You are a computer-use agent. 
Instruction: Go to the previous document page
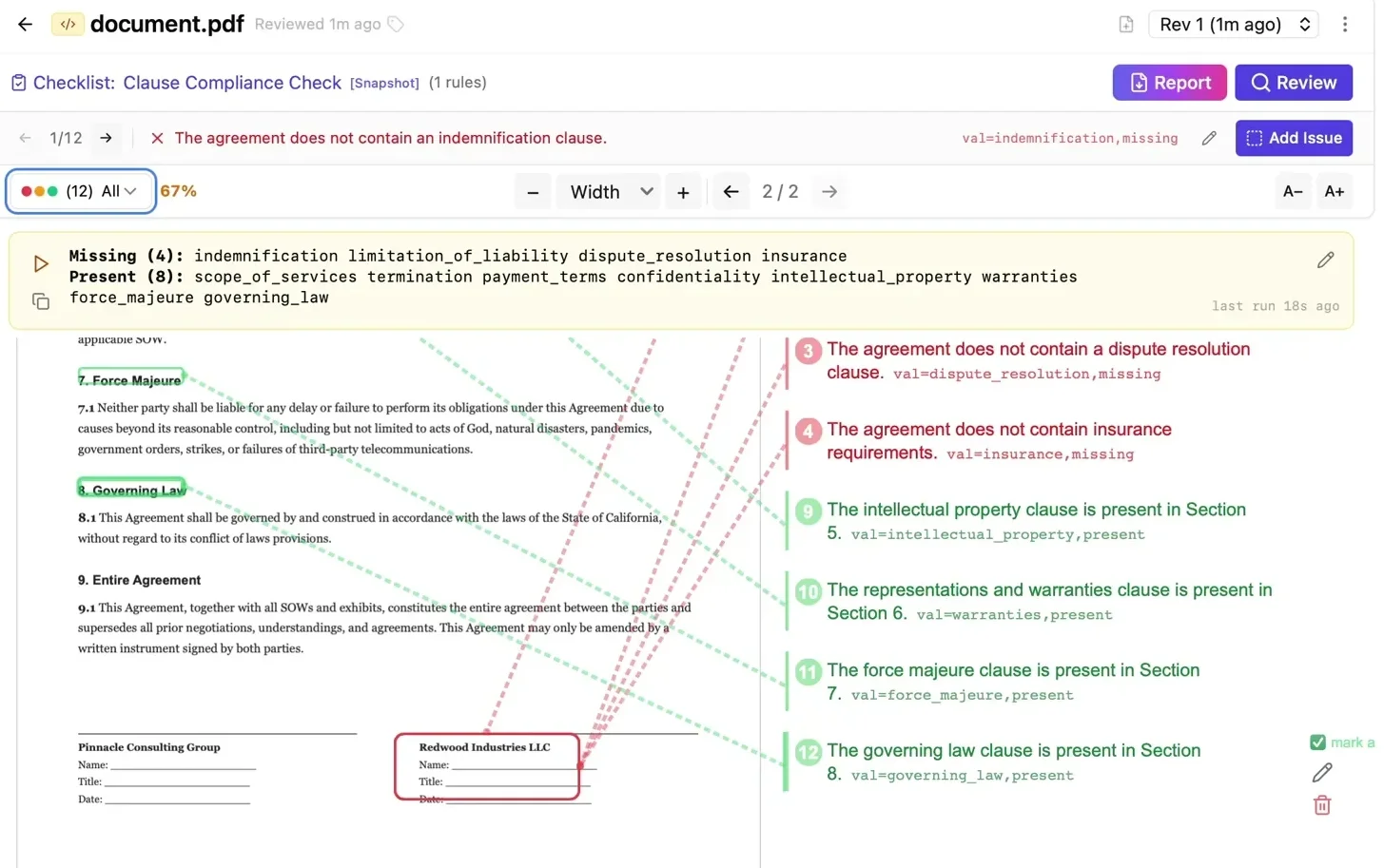coord(731,192)
